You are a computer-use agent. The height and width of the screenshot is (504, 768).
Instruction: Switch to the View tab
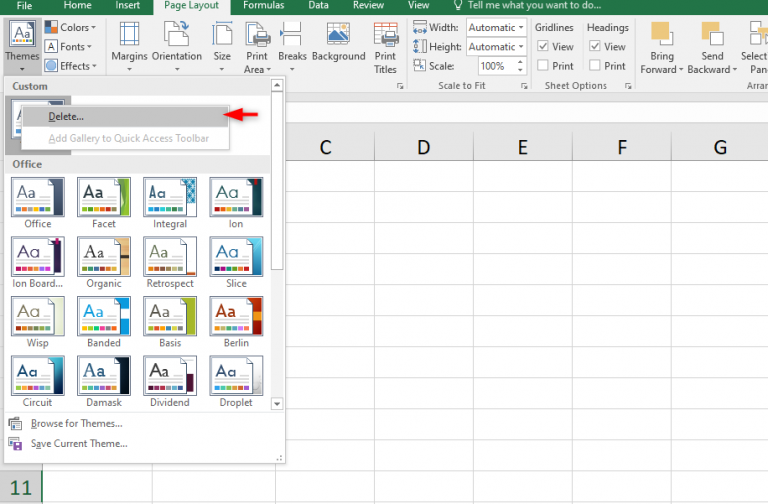418,6
